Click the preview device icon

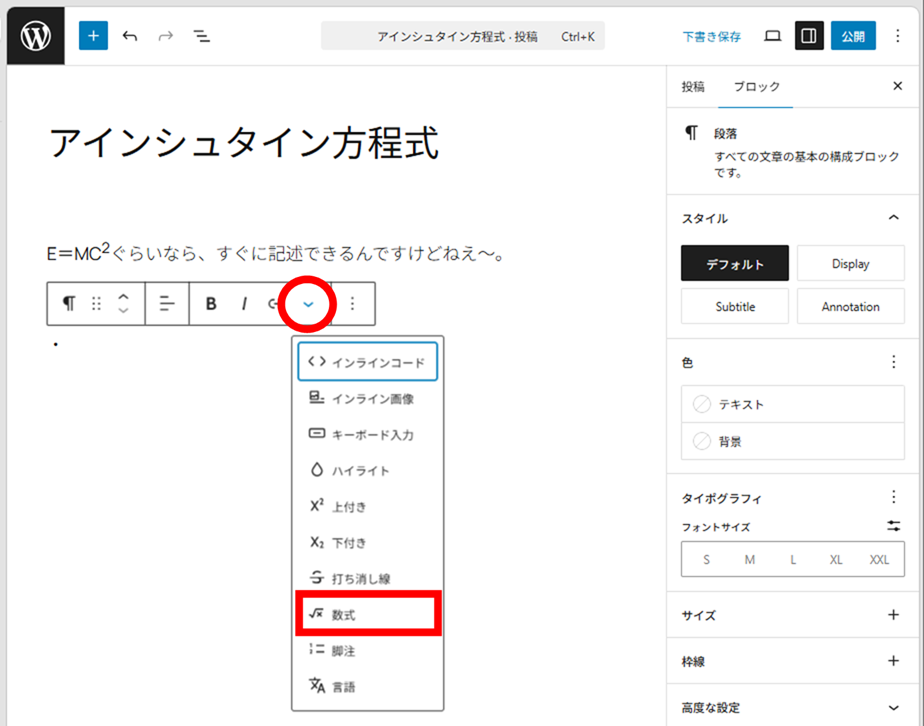point(772,36)
